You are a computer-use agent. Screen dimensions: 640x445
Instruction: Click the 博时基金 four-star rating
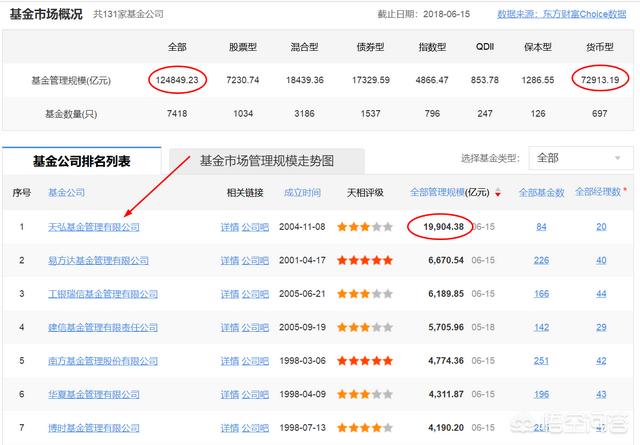(365, 428)
